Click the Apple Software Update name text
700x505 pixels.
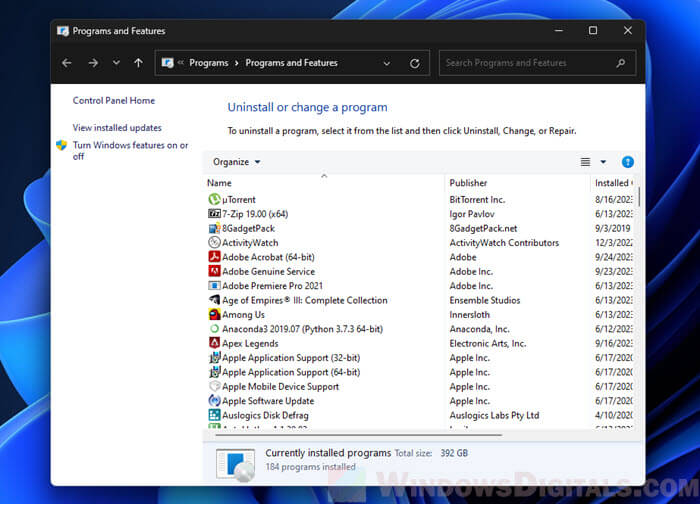tap(268, 401)
